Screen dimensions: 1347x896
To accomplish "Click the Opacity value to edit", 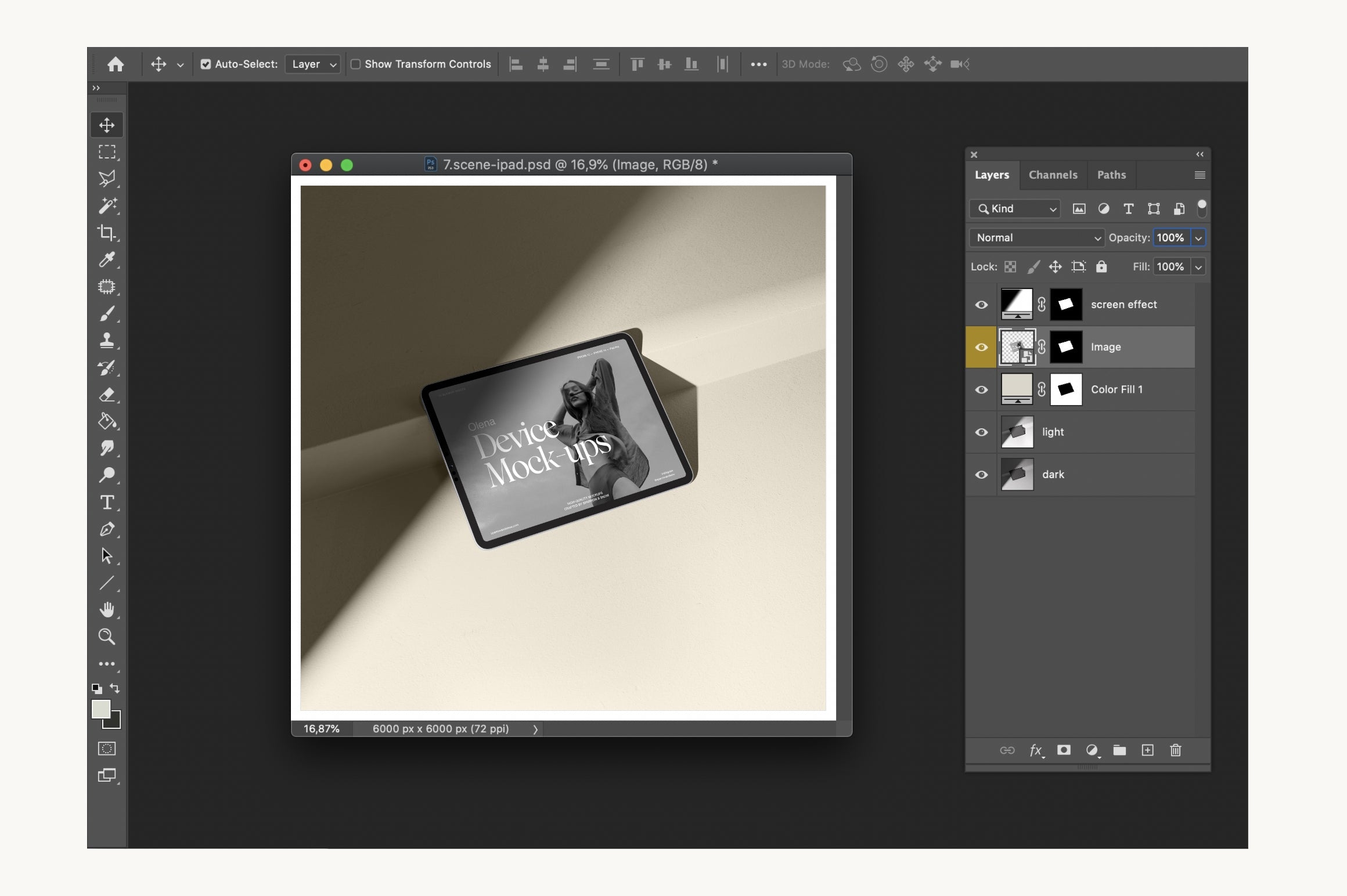I will pos(1171,237).
